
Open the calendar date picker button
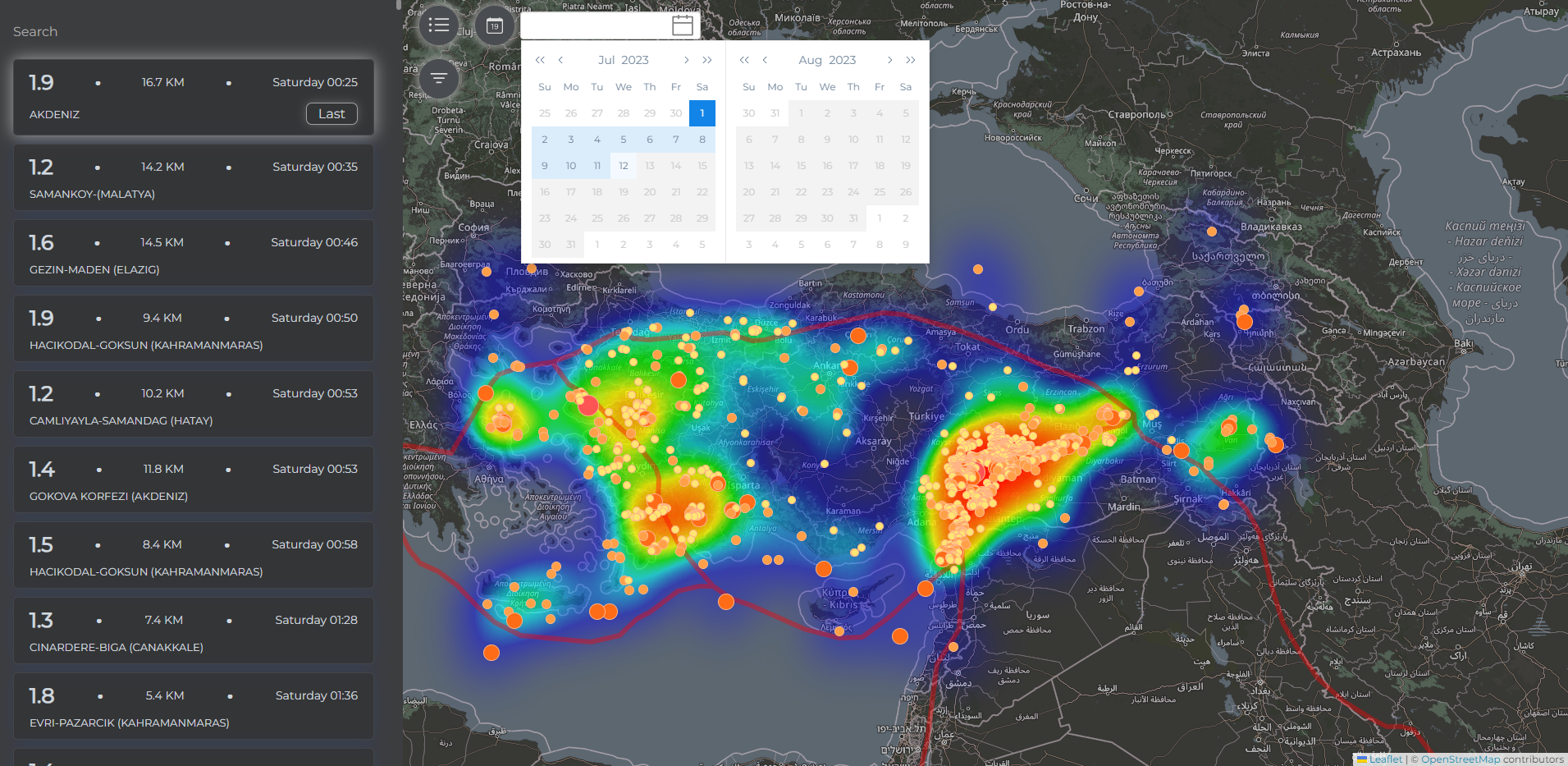[x=494, y=25]
